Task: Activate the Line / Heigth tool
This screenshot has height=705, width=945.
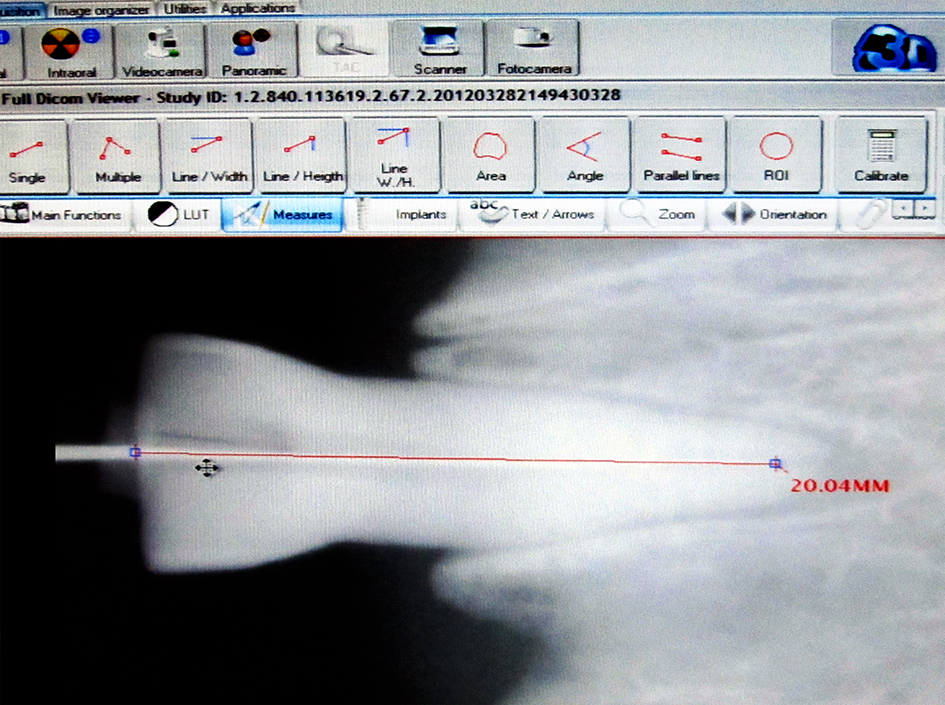Action: (302, 156)
